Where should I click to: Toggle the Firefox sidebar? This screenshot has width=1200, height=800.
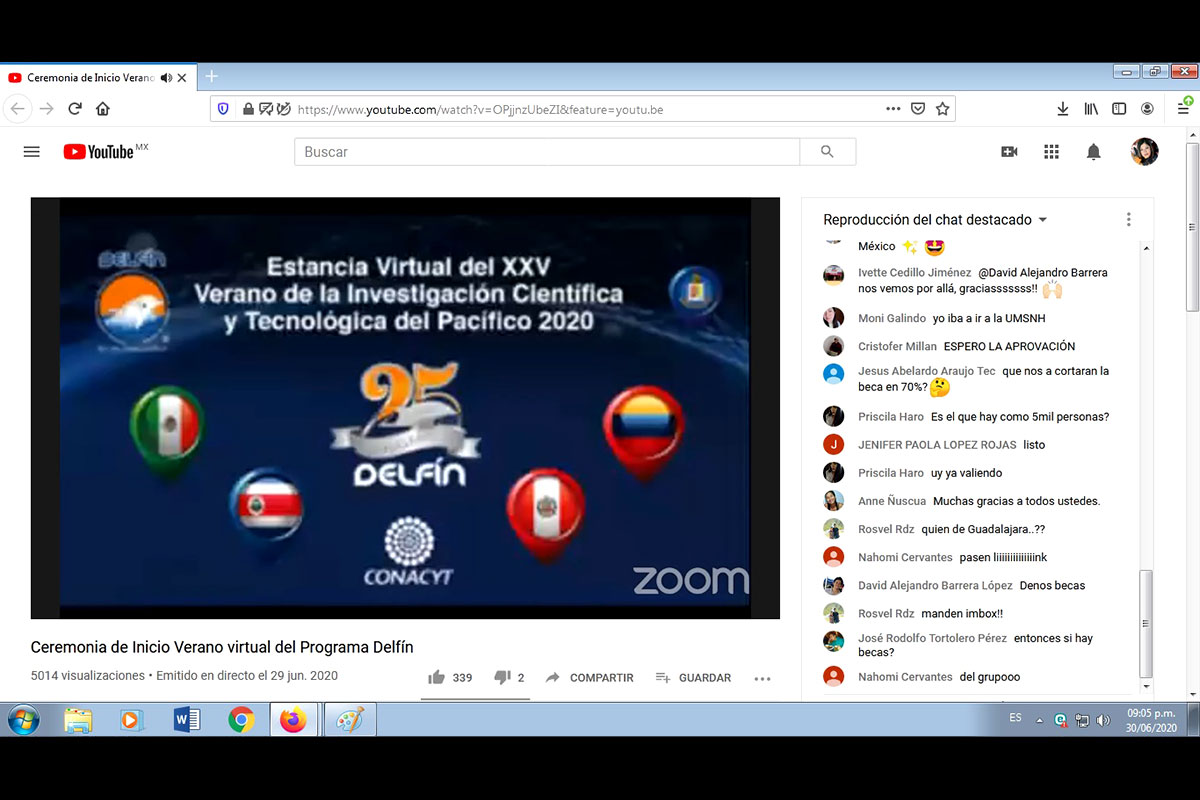(1119, 109)
